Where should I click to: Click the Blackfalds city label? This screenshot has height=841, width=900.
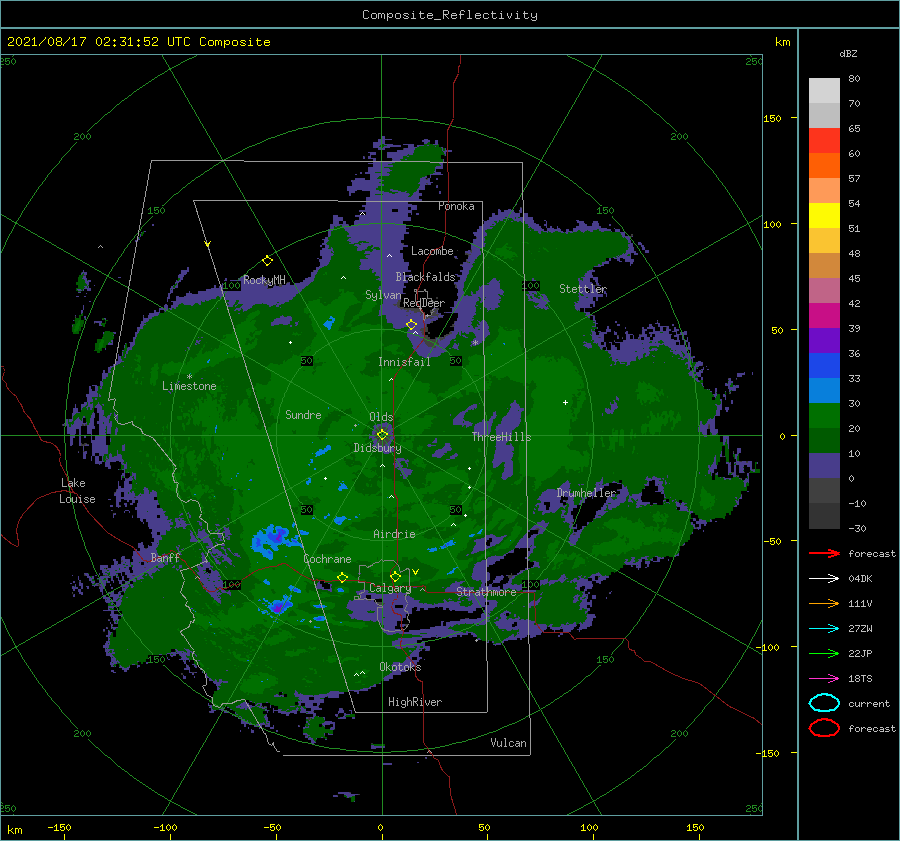[425, 277]
